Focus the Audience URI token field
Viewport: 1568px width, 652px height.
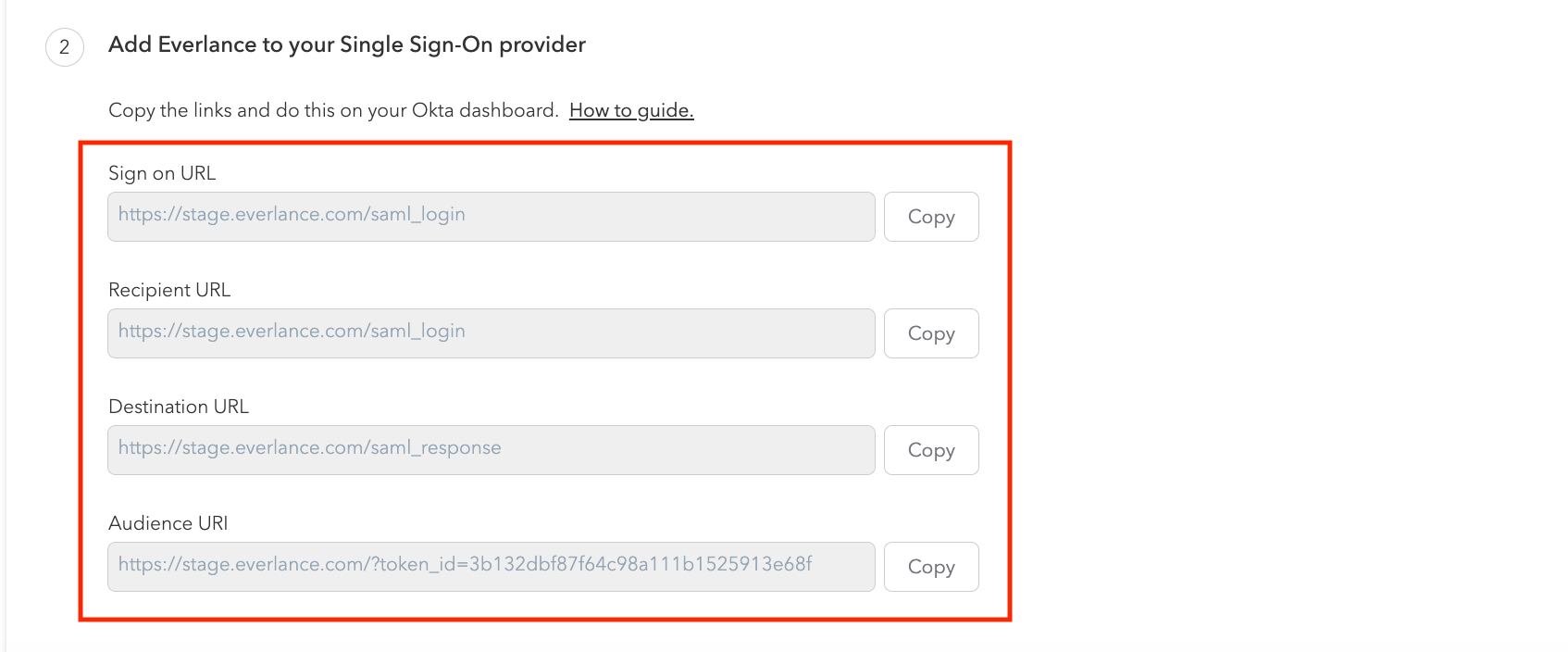click(x=492, y=567)
